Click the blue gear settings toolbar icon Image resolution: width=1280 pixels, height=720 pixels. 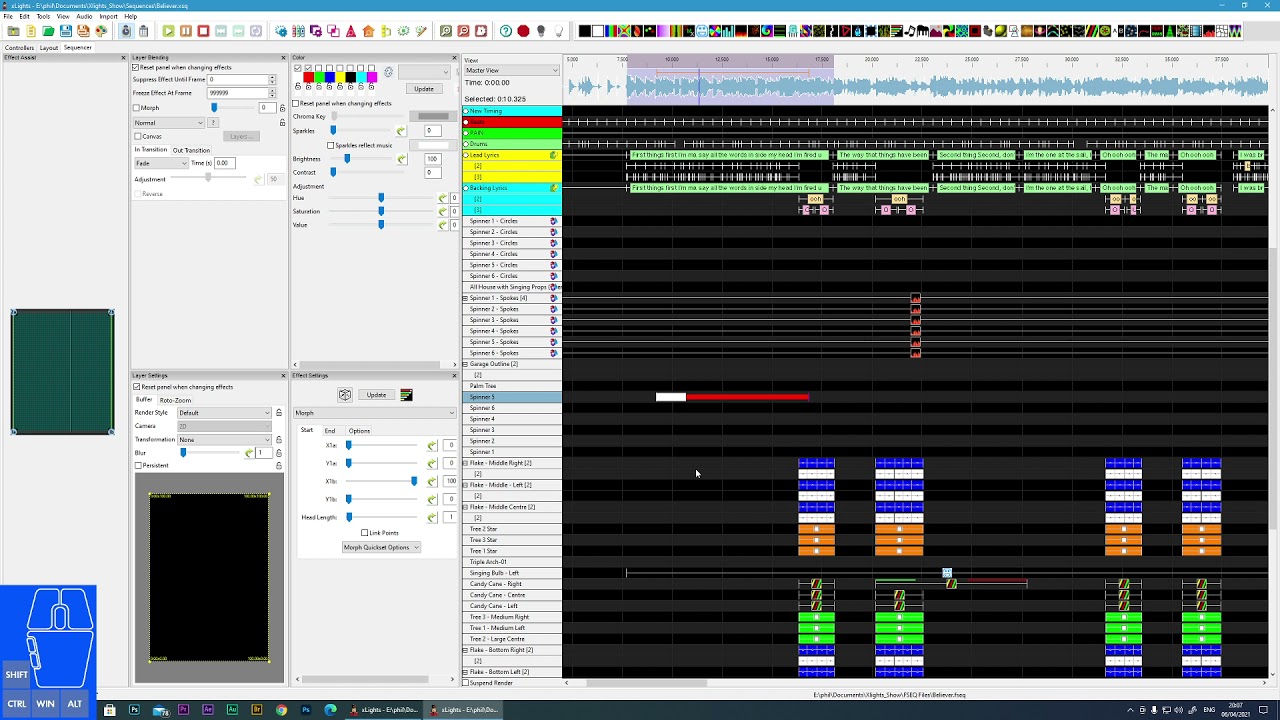point(280,32)
